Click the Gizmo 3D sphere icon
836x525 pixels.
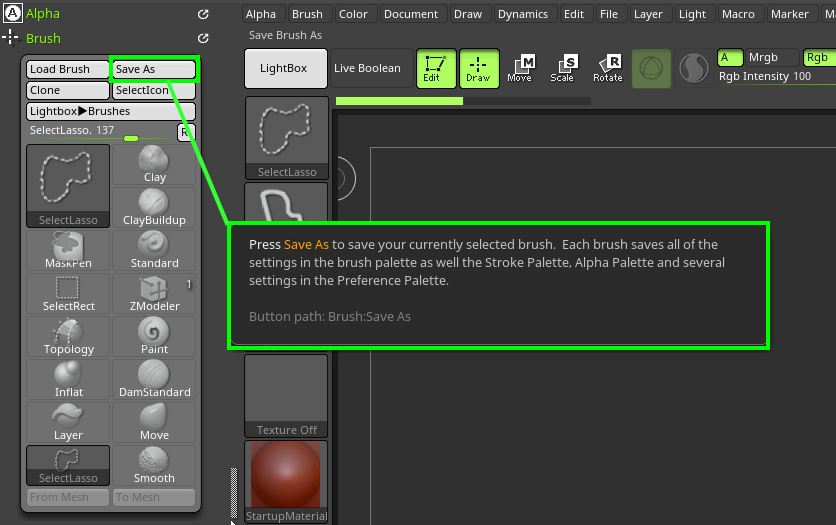(652, 69)
